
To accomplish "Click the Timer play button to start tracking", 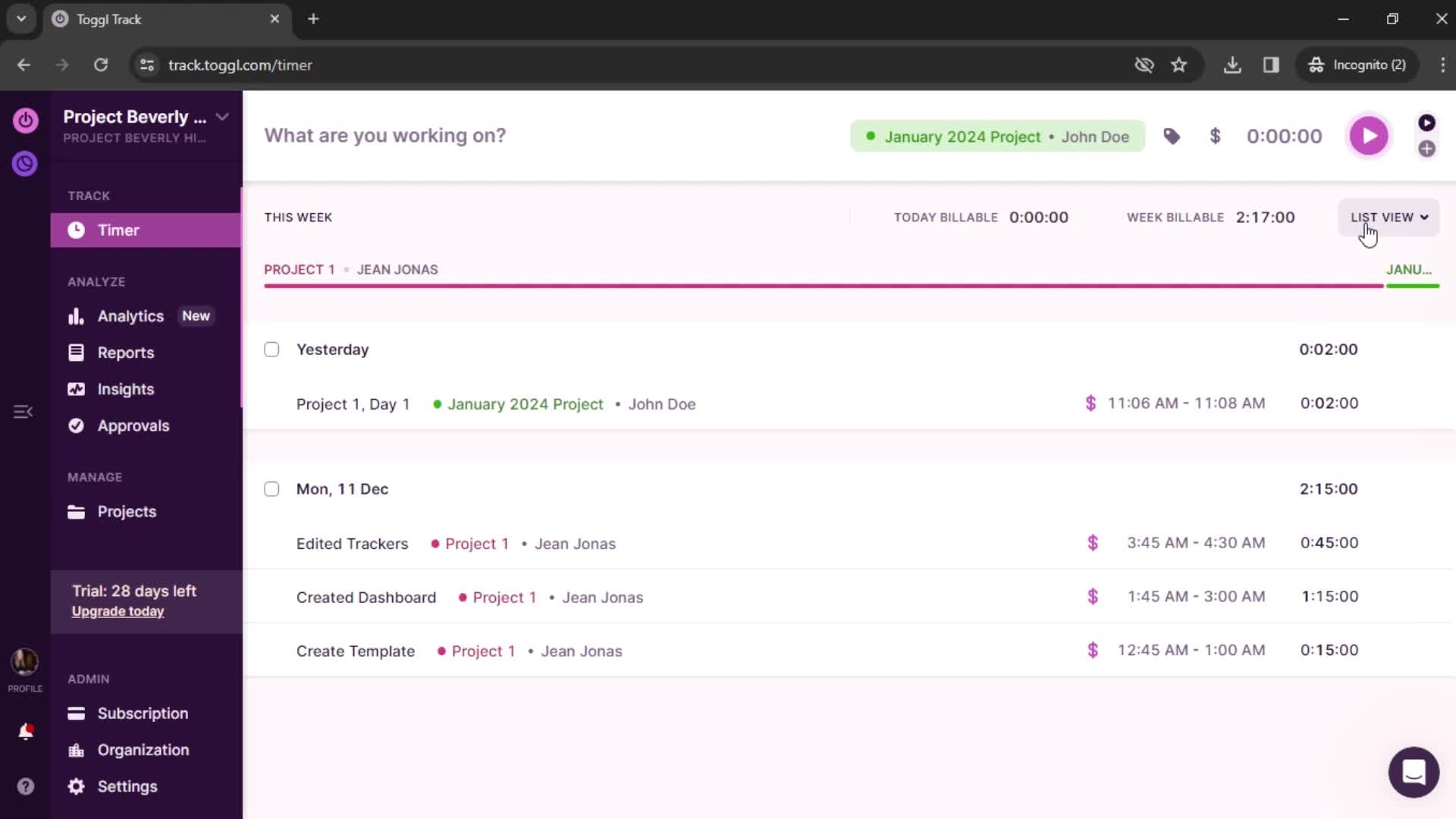I will [1368, 135].
